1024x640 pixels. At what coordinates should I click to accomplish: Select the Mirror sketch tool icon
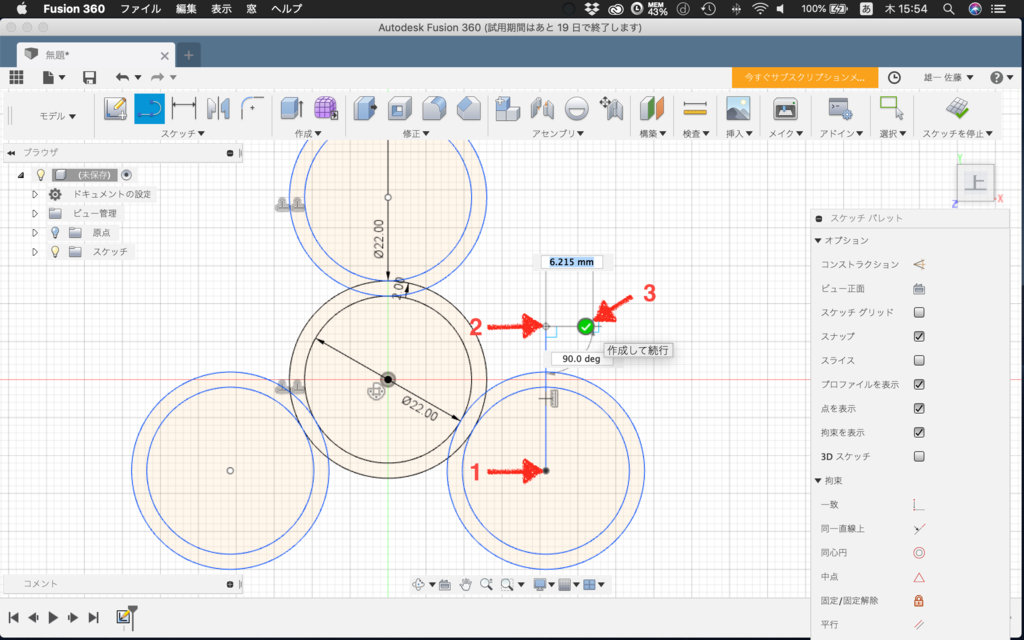pyautogui.click(x=218, y=108)
